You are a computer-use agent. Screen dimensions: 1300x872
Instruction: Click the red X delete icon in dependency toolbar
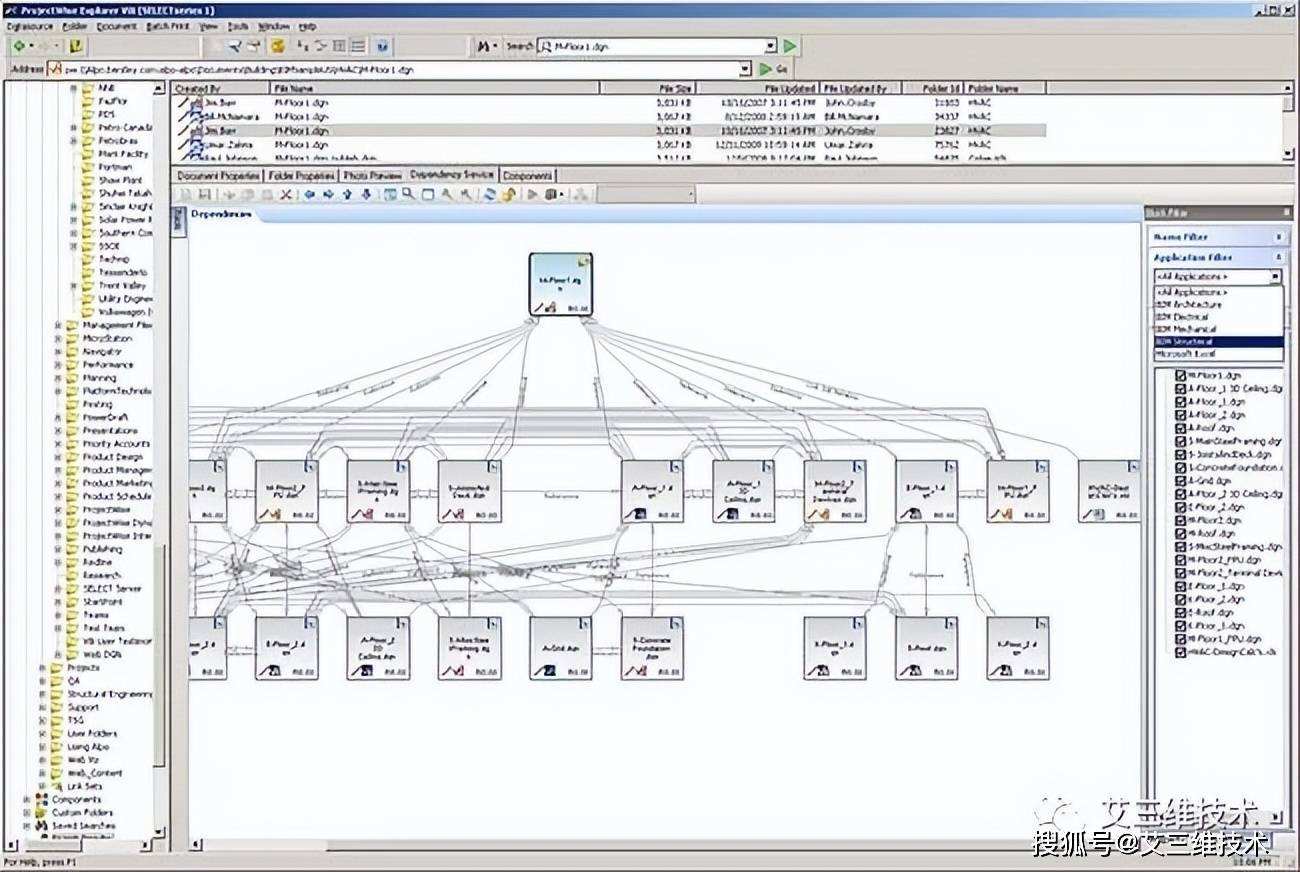(286, 195)
